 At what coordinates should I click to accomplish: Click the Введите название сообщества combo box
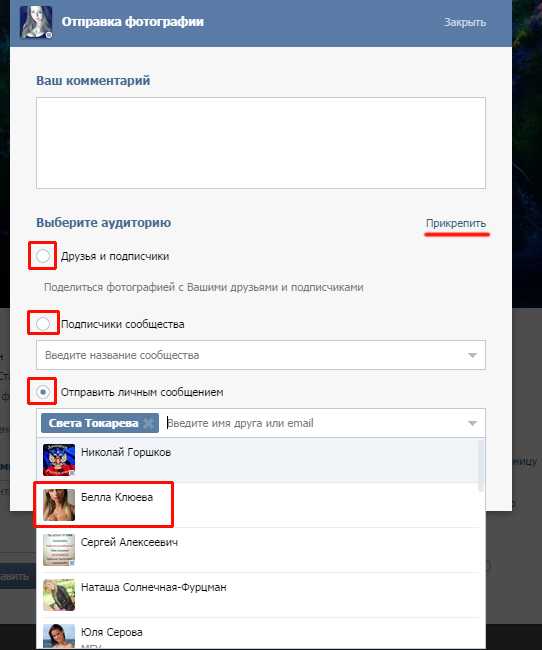coord(261,355)
